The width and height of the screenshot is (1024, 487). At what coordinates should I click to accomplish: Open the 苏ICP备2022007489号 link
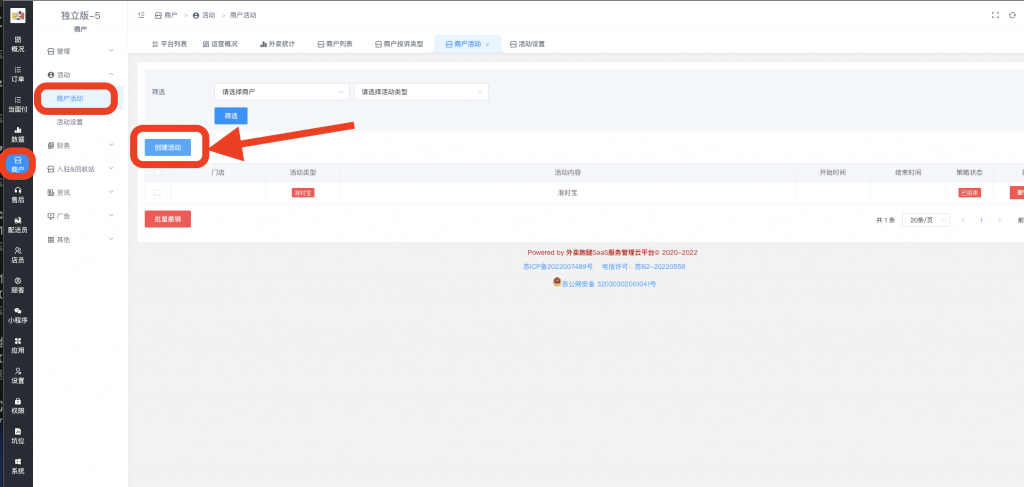click(x=558, y=267)
